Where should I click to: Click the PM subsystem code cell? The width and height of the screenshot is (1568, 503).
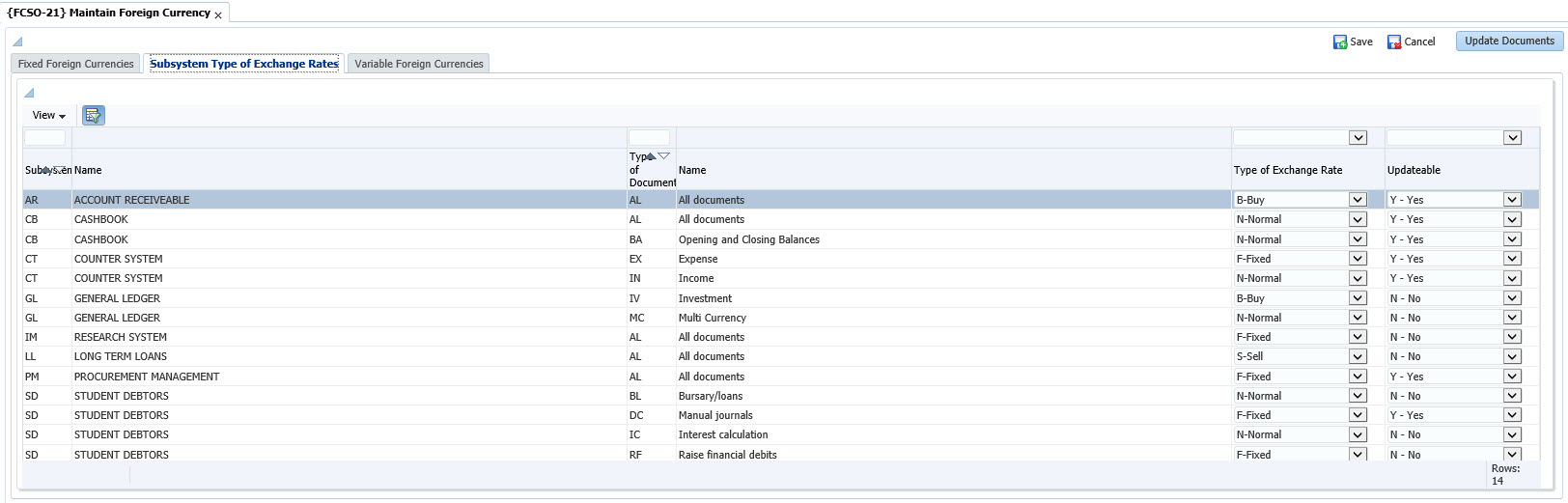[x=47, y=377]
